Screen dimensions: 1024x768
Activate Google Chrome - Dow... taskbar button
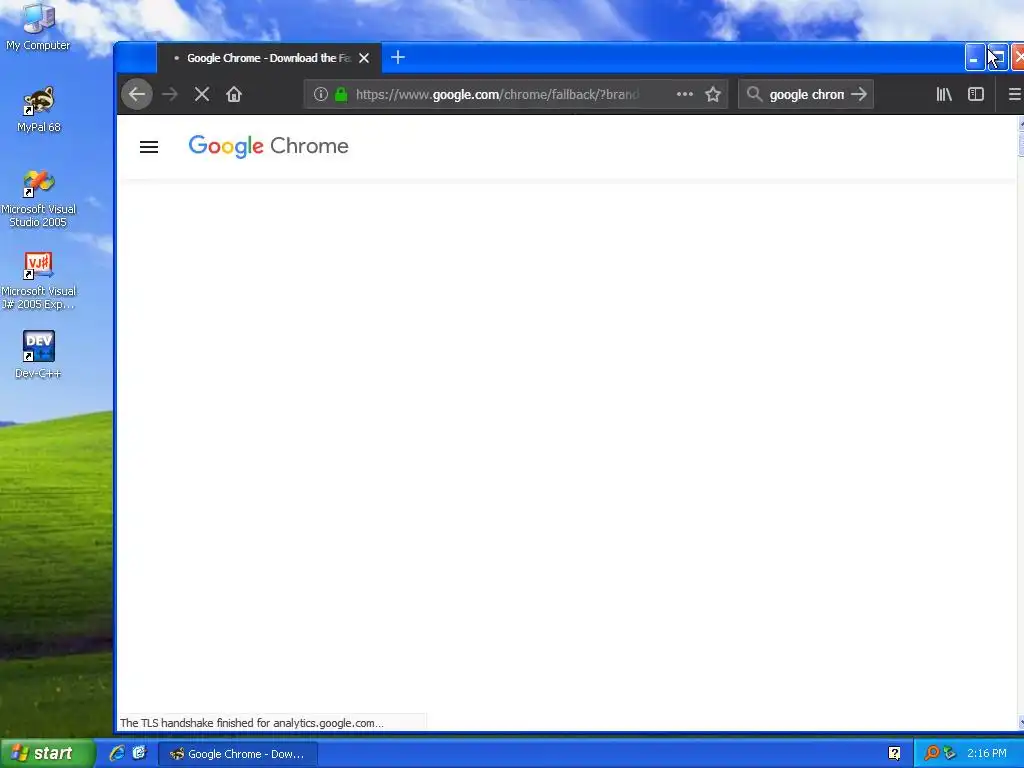238,754
